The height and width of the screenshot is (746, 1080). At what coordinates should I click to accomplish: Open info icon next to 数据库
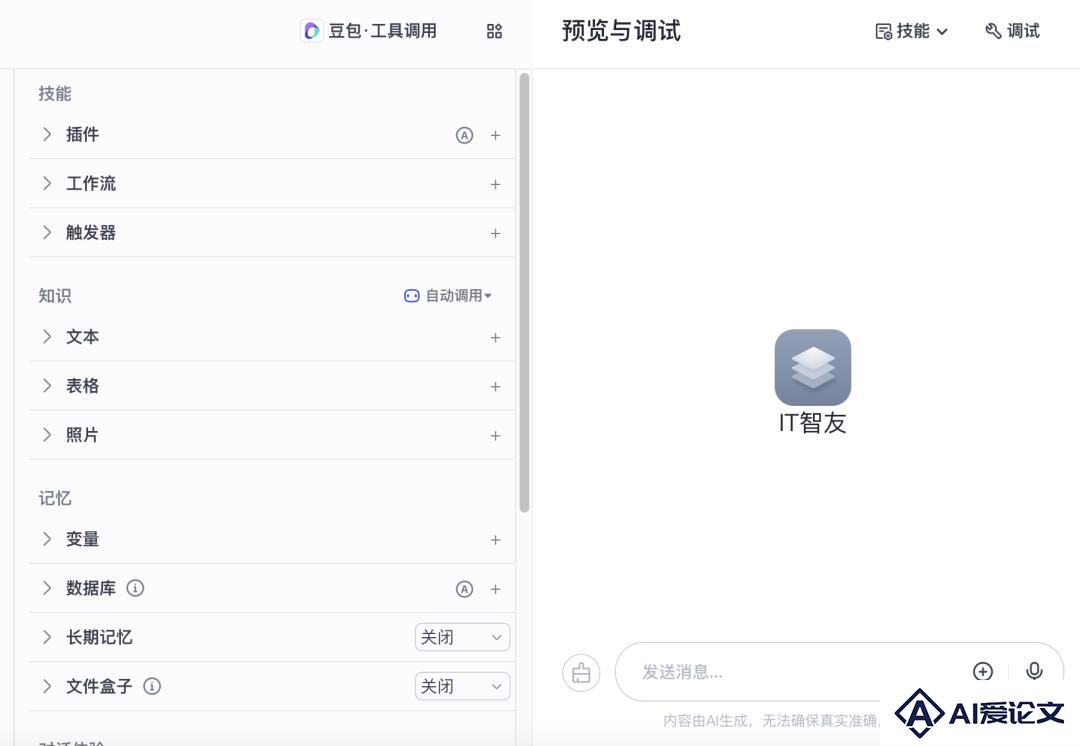coord(135,588)
